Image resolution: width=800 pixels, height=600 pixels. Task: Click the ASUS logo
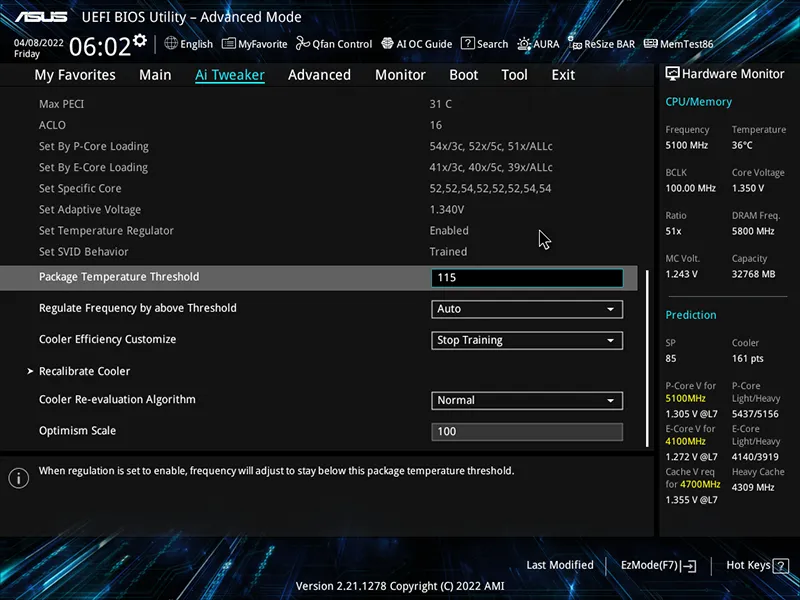41,17
